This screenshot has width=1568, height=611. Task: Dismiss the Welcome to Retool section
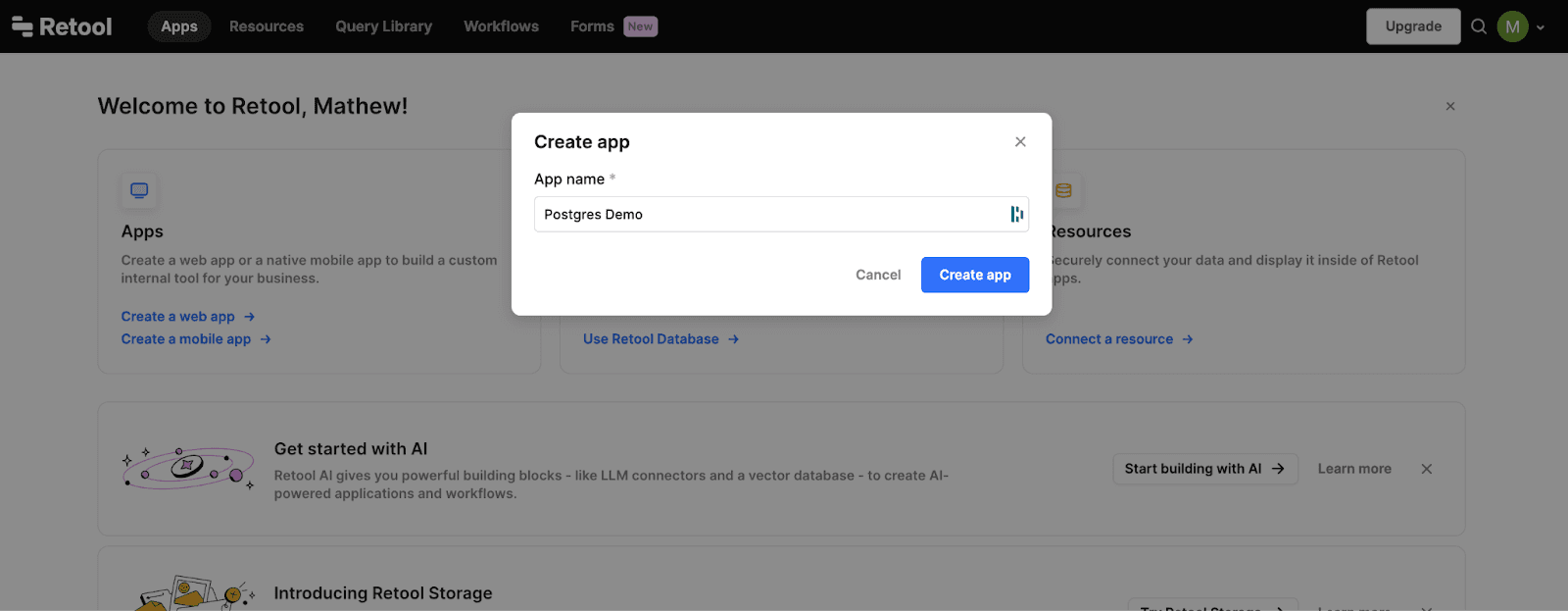1449,106
